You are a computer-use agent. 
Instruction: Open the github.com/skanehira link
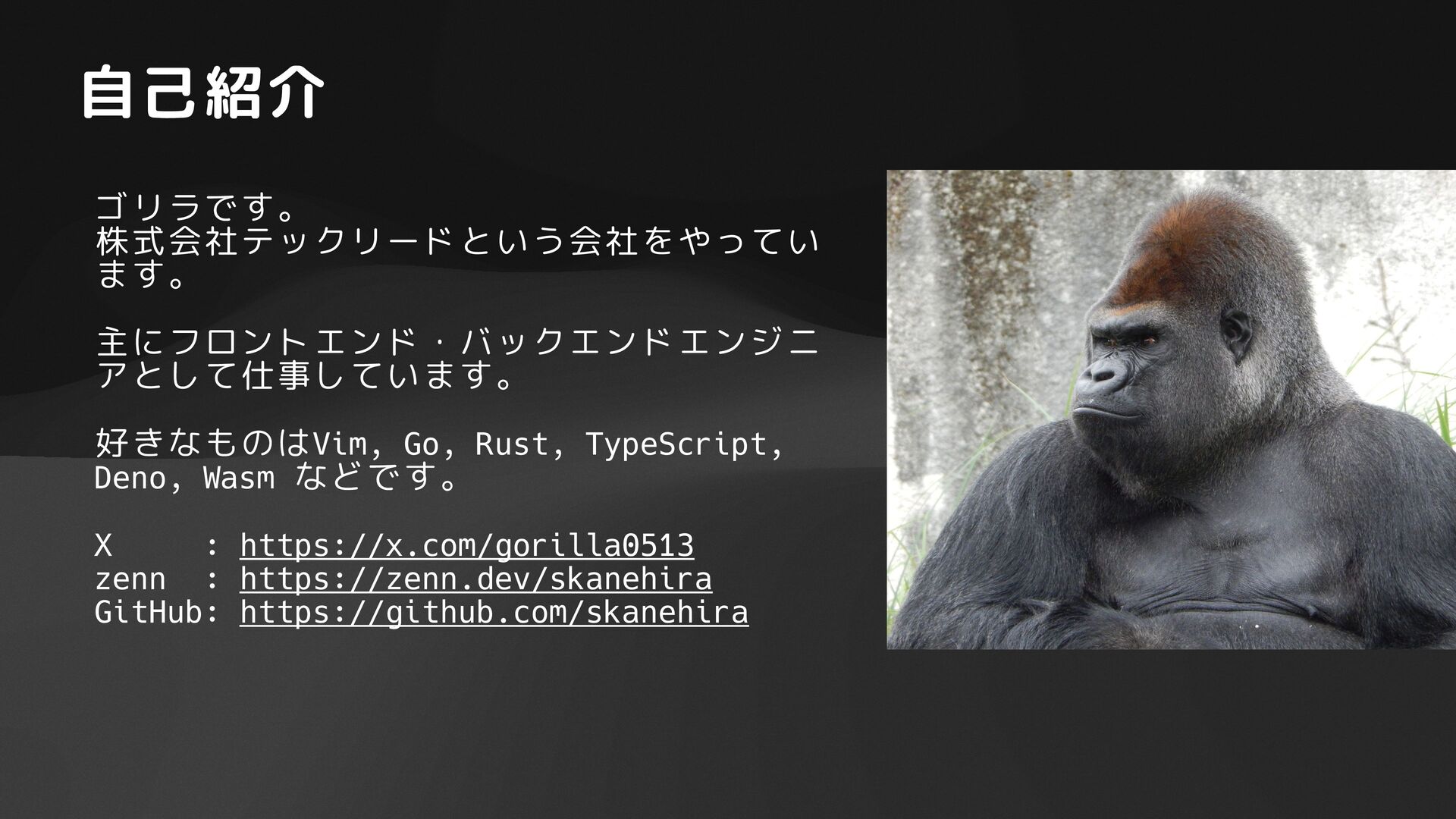click(x=494, y=613)
